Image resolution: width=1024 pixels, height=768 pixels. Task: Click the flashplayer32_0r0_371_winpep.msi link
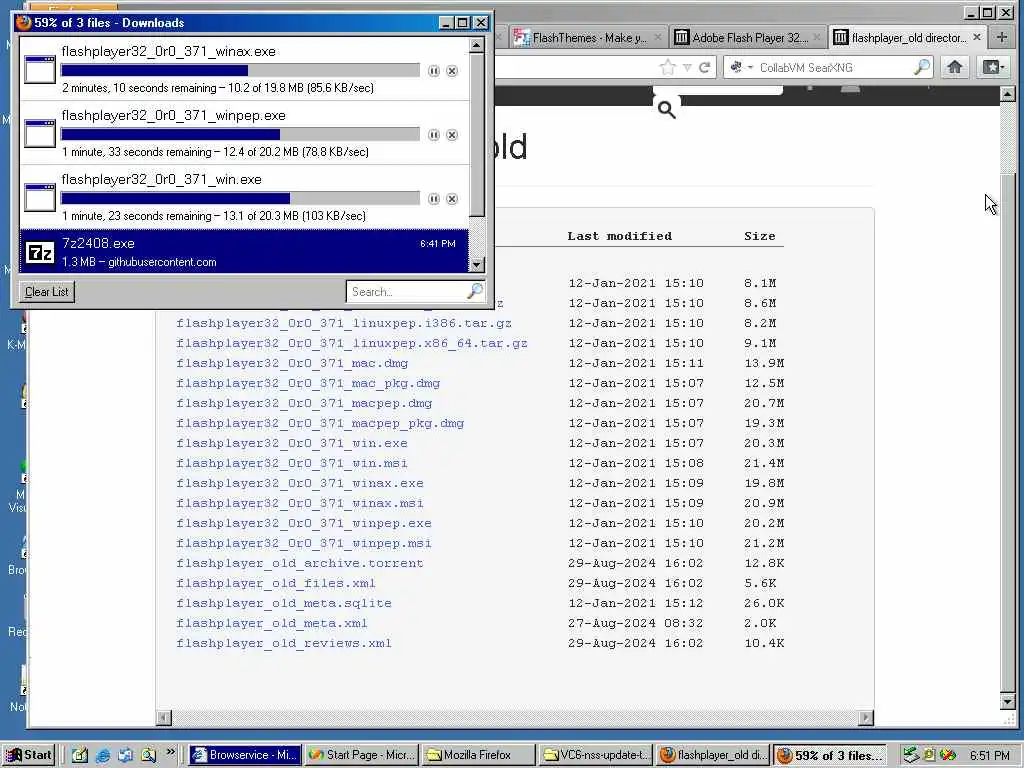pyautogui.click(x=304, y=543)
